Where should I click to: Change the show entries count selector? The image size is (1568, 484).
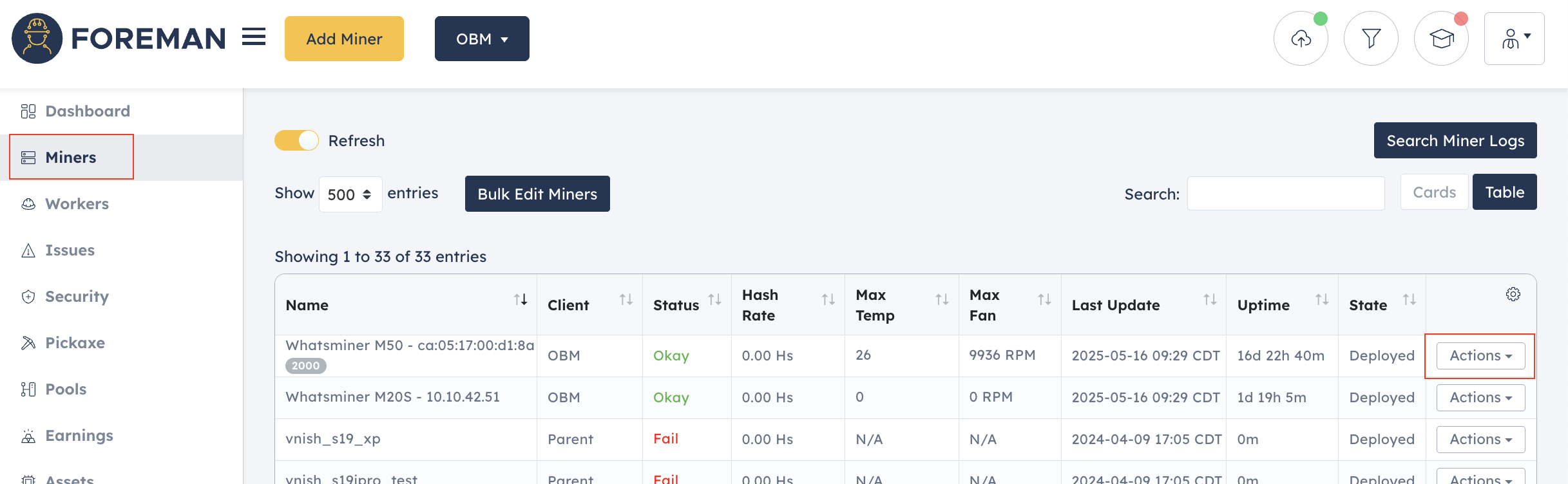pos(350,194)
